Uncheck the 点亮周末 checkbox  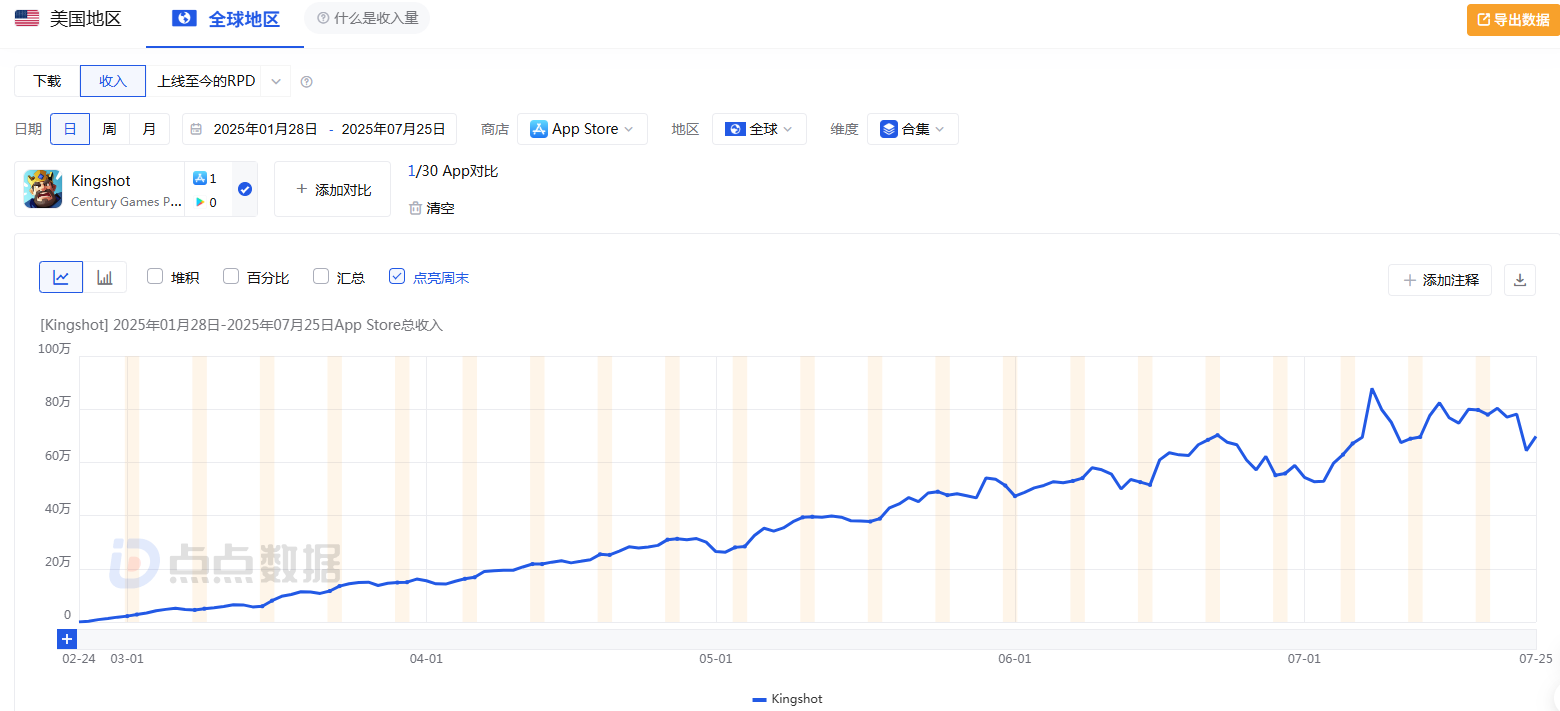click(397, 277)
